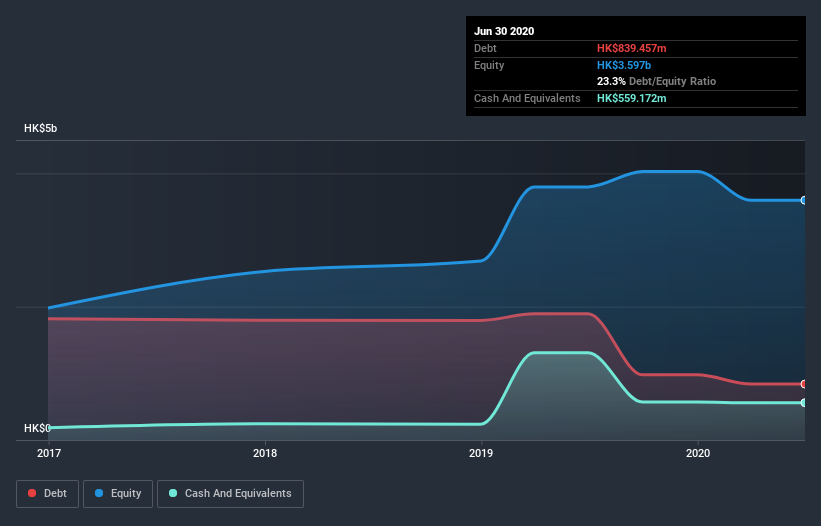Click the HK$559.172m cash value
This screenshot has height=526, width=821.
tap(631, 98)
